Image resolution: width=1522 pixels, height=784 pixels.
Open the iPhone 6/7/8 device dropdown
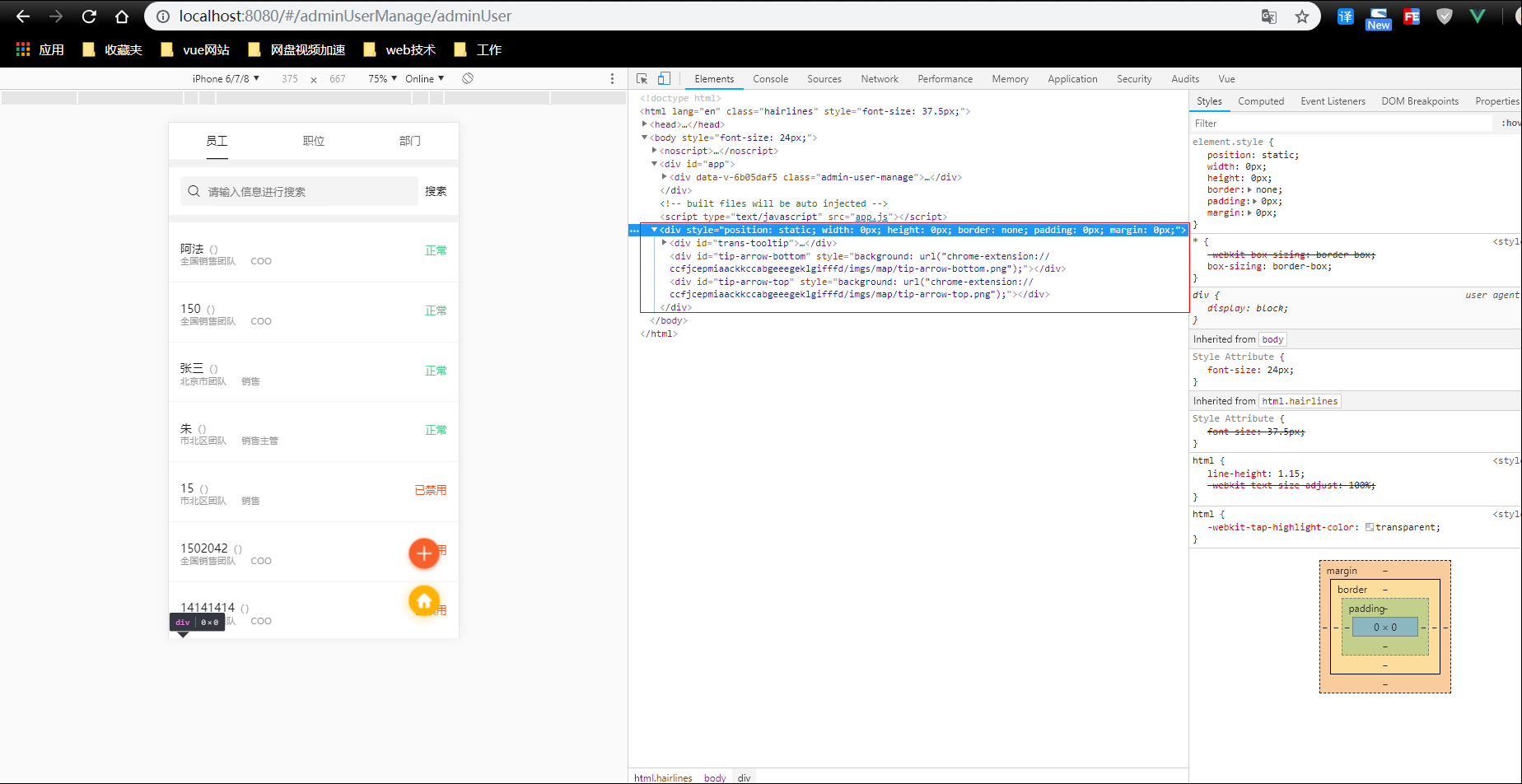tap(226, 78)
